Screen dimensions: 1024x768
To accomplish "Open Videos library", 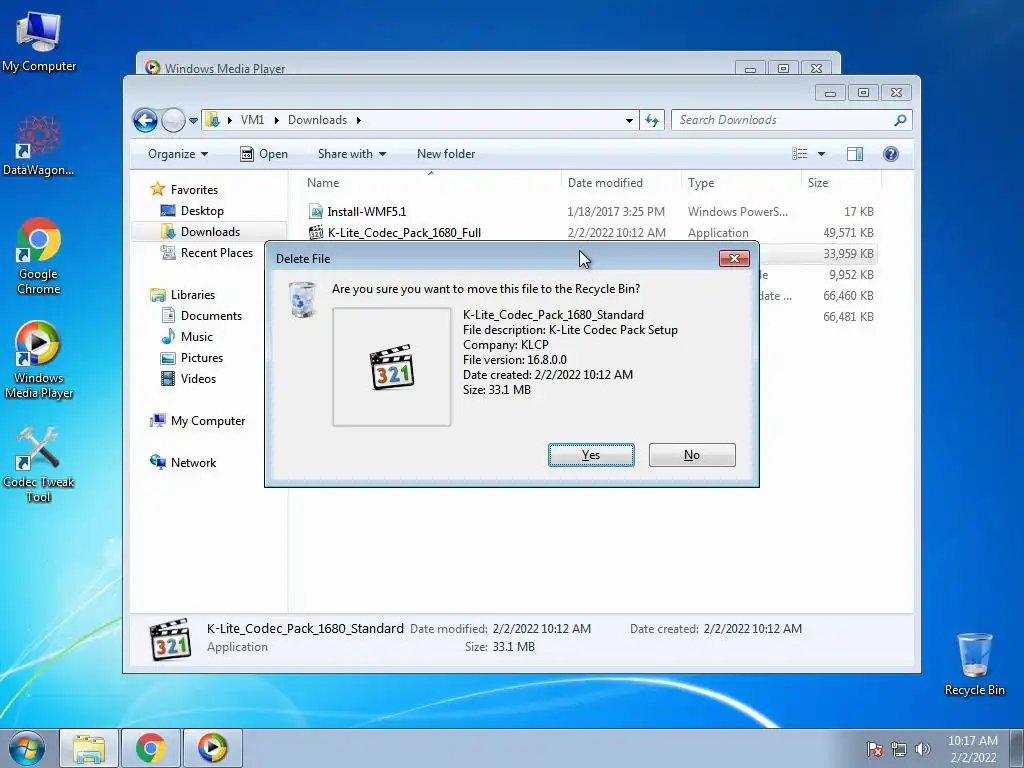I will coord(198,379).
